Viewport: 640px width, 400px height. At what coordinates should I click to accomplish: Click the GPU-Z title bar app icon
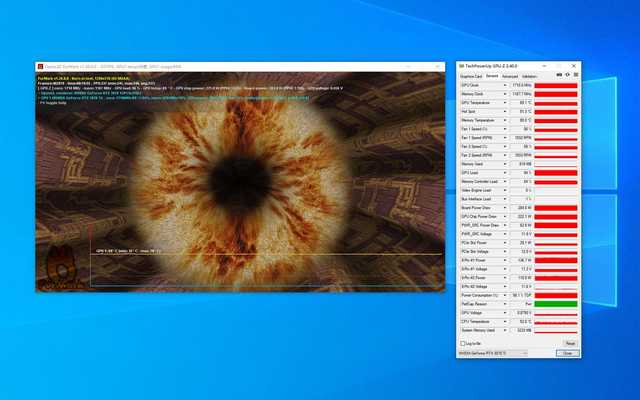click(x=461, y=66)
